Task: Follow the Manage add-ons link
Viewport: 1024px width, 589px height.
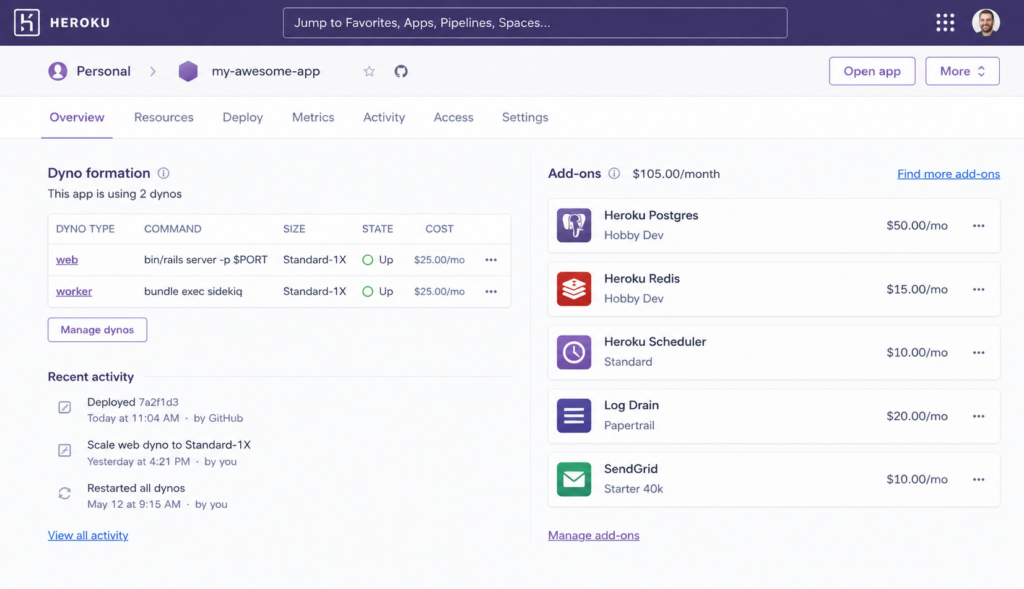Action: (594, 535)
